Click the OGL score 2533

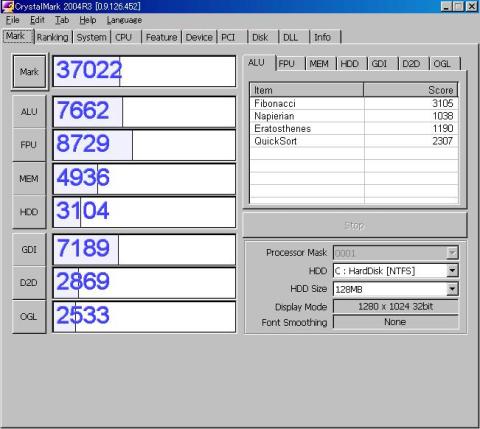(83, 315)
